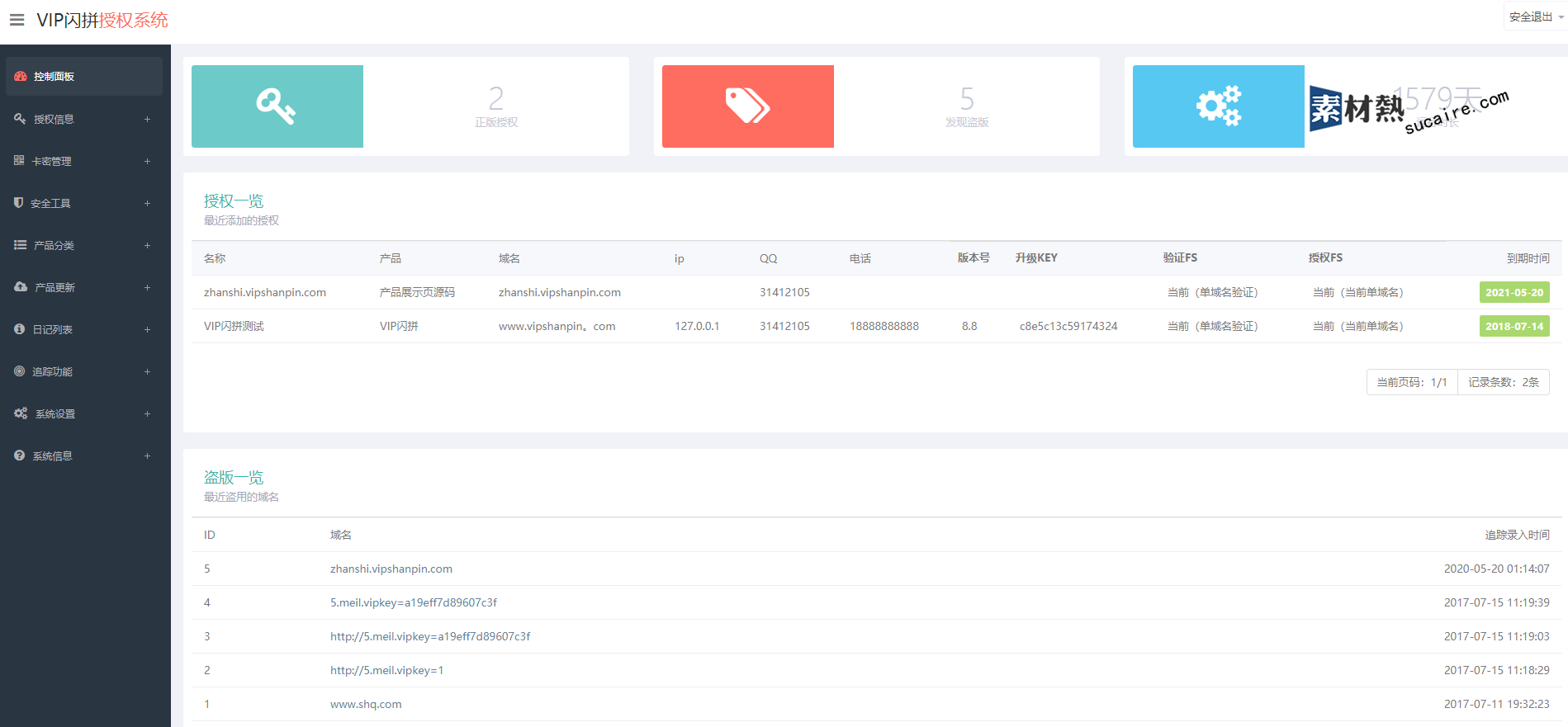Click the 当前页码: 1/1 pager button
The image size is (1568, 727).
(x=1412, y=382)
